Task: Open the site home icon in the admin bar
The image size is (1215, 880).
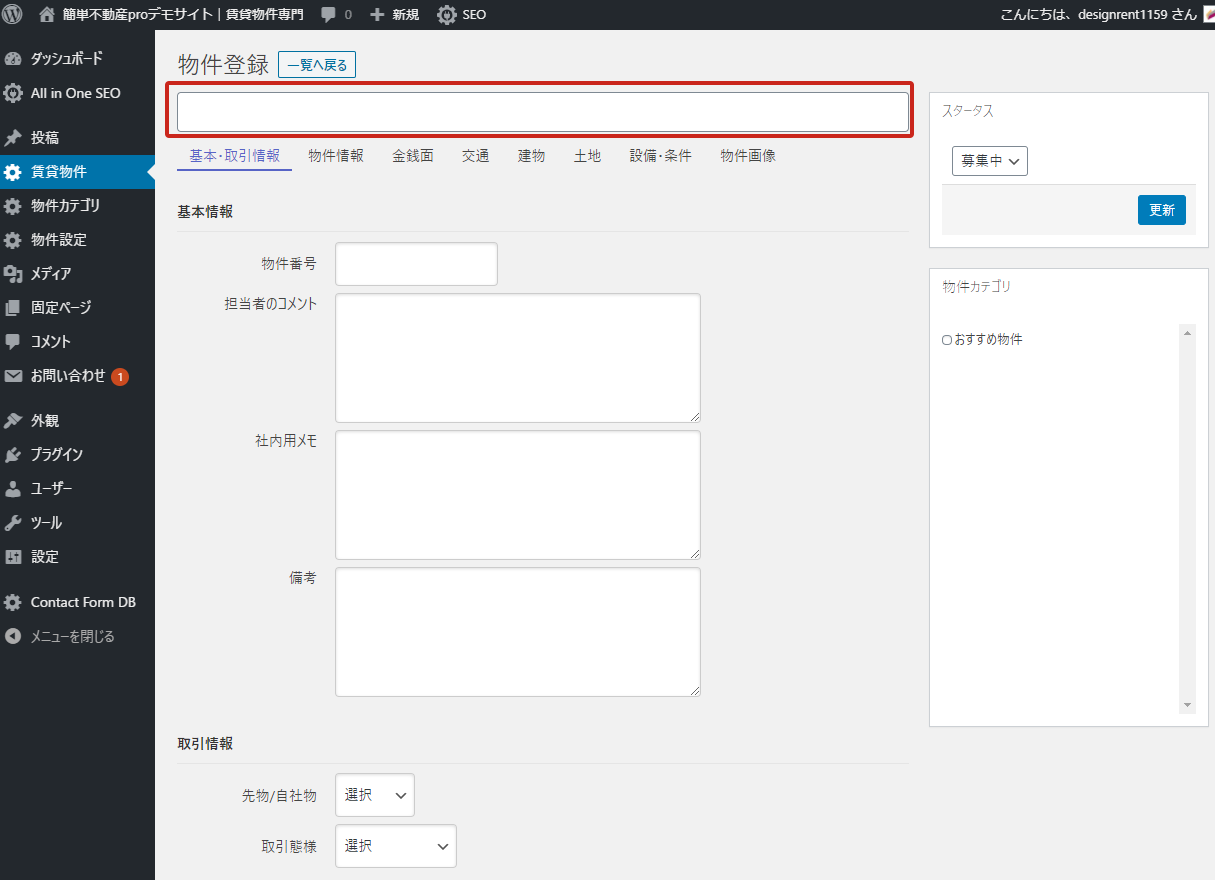Action: point(47,15)
